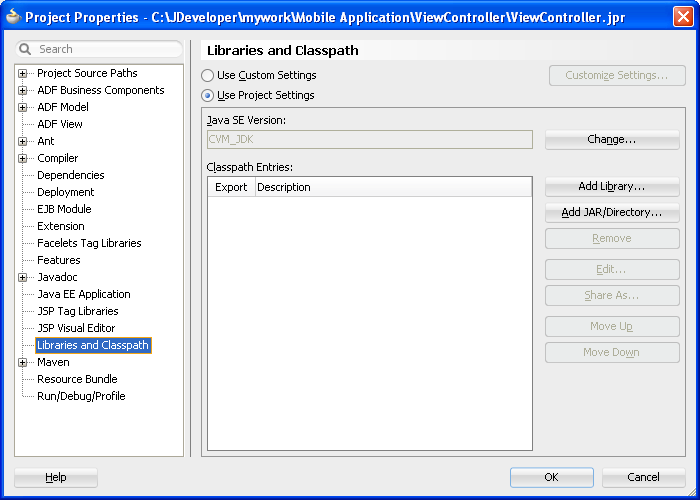This screenshot has width=700, height=500.
Task: Select the EJB Module category
Action: [64, 209]
